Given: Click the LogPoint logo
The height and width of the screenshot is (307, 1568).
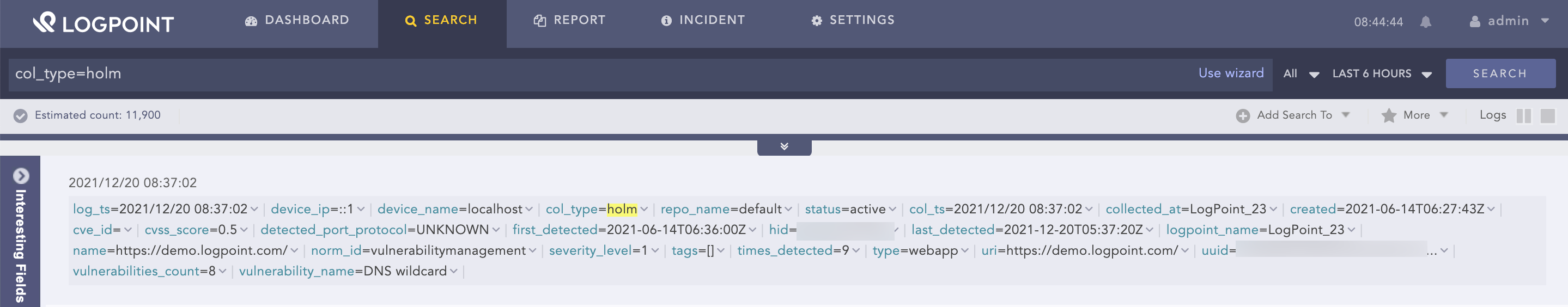Looking at the screenshot, I should coord(103,23).
